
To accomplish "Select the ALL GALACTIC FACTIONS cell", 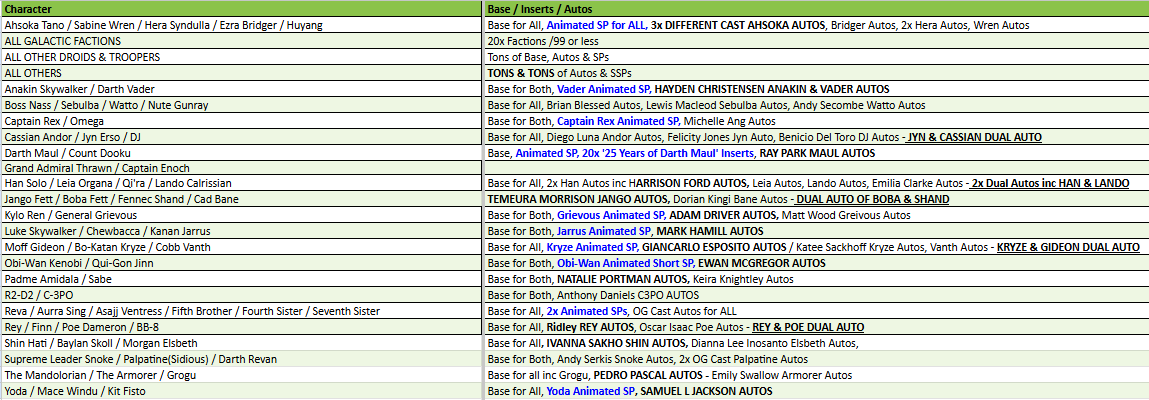I will click(x=240, y=41).
